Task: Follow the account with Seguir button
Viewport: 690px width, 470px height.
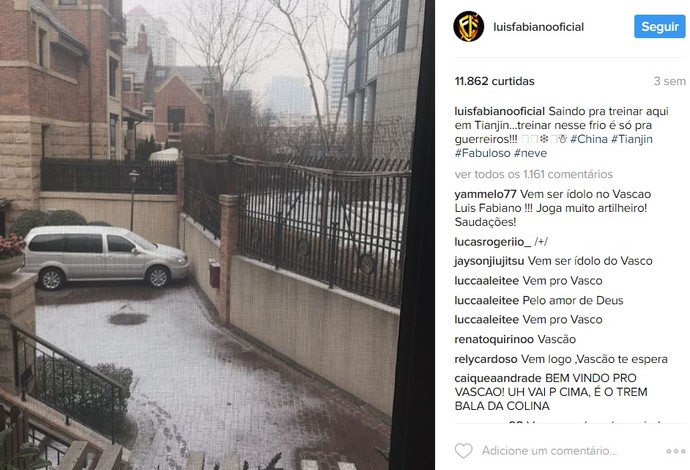Action: coord(660,26)
